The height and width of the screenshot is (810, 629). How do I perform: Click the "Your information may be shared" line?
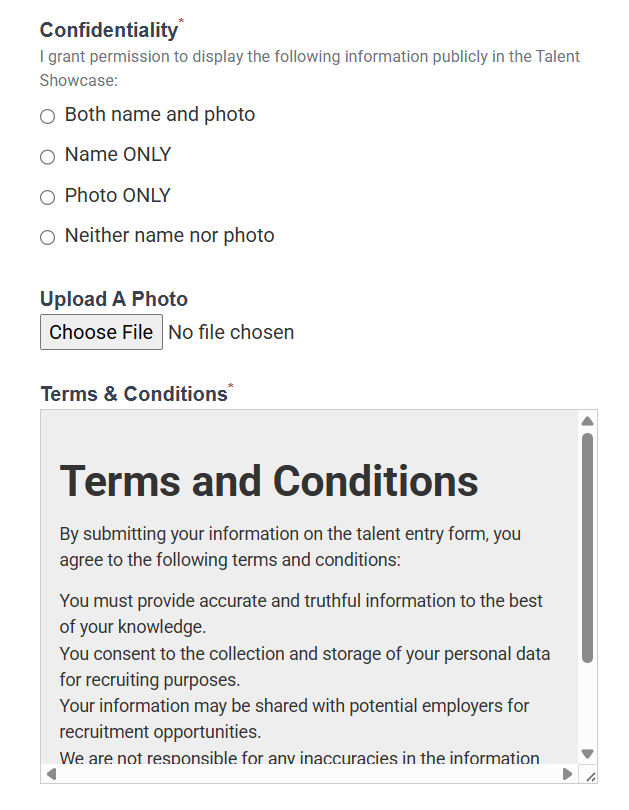tap(294, 706)
